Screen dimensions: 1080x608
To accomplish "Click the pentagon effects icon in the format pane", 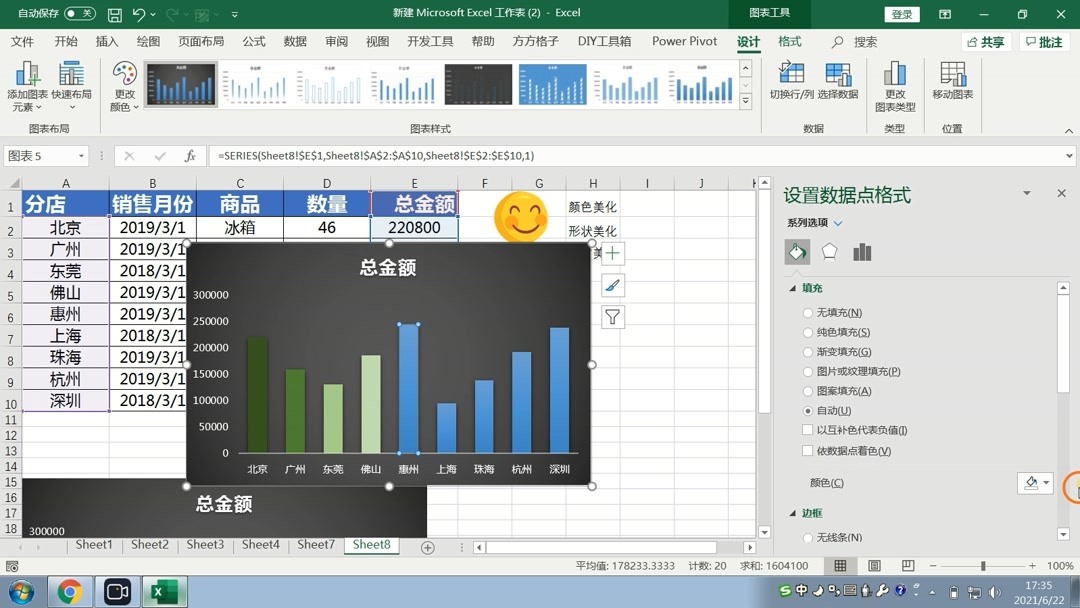I will pos(828,252).
